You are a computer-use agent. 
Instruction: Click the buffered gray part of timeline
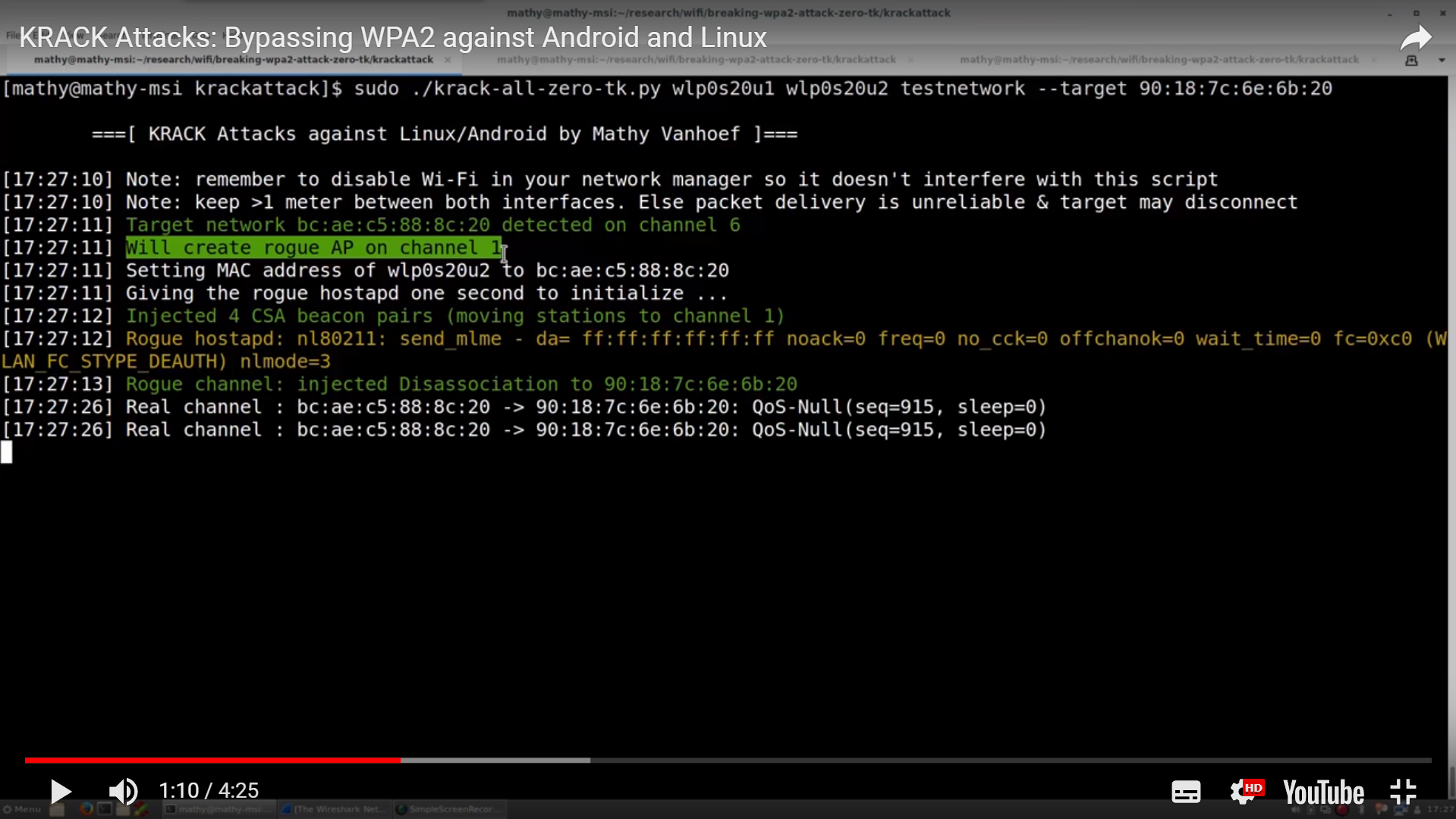(495, 760)
